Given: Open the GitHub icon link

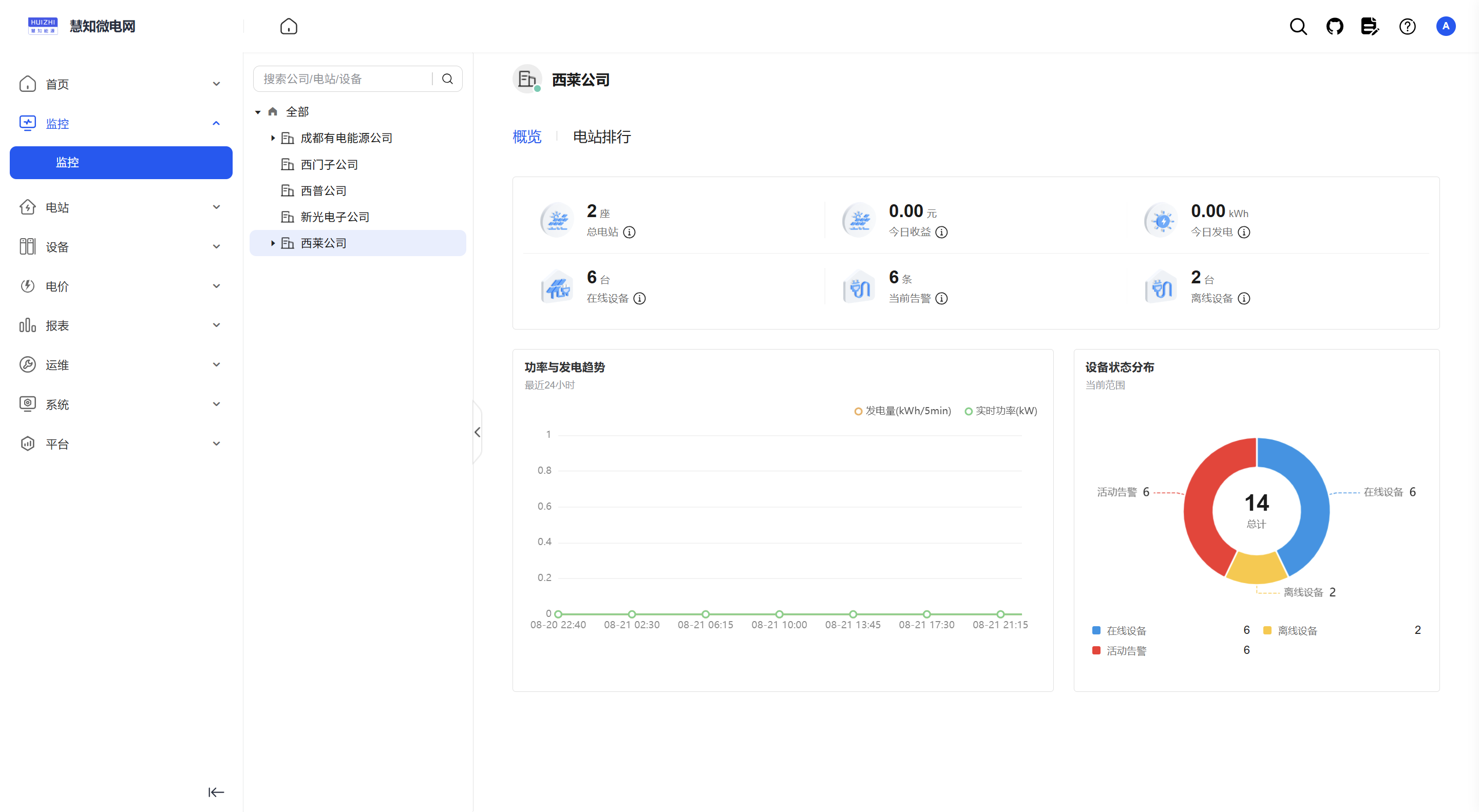Looking at the screenshot, I should [1334, 26].
